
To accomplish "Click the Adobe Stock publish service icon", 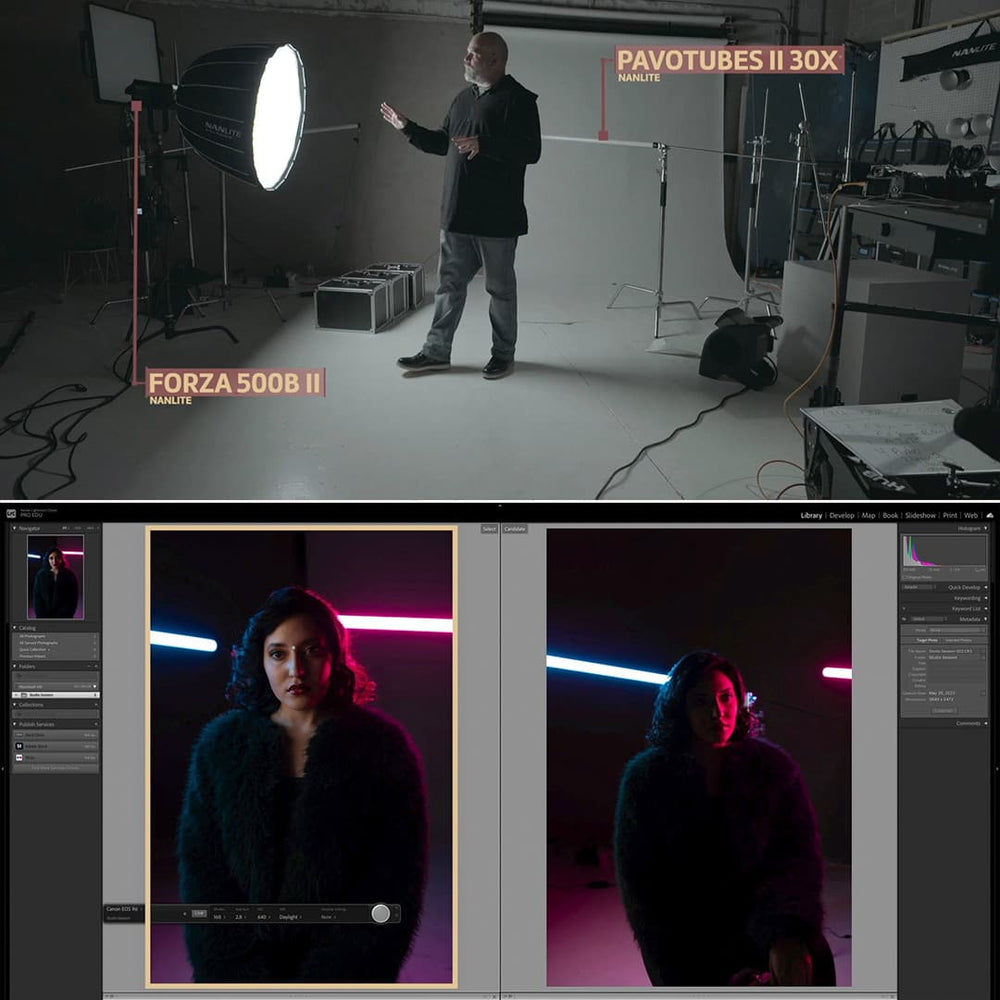I will [x=18, y=745].
